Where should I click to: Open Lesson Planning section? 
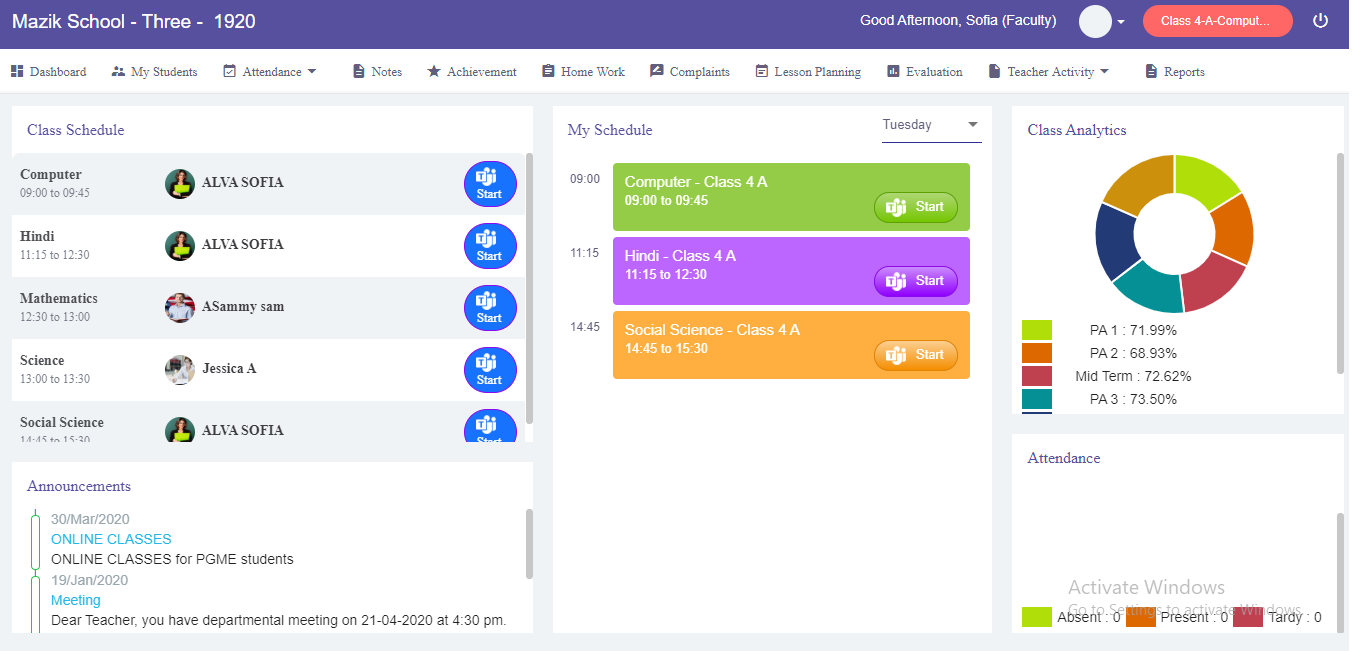808,71
